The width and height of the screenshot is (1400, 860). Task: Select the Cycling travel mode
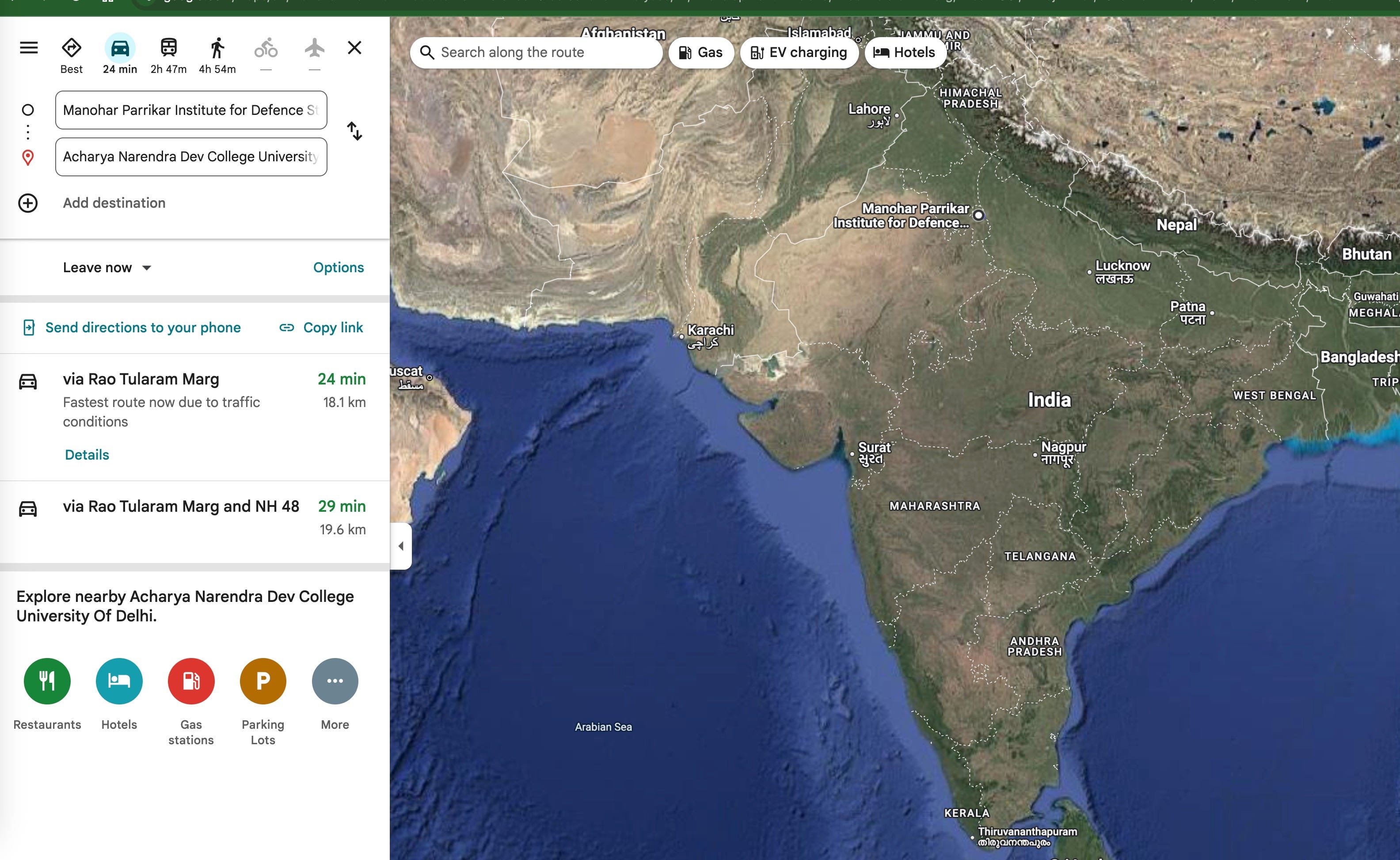(266, 55)
